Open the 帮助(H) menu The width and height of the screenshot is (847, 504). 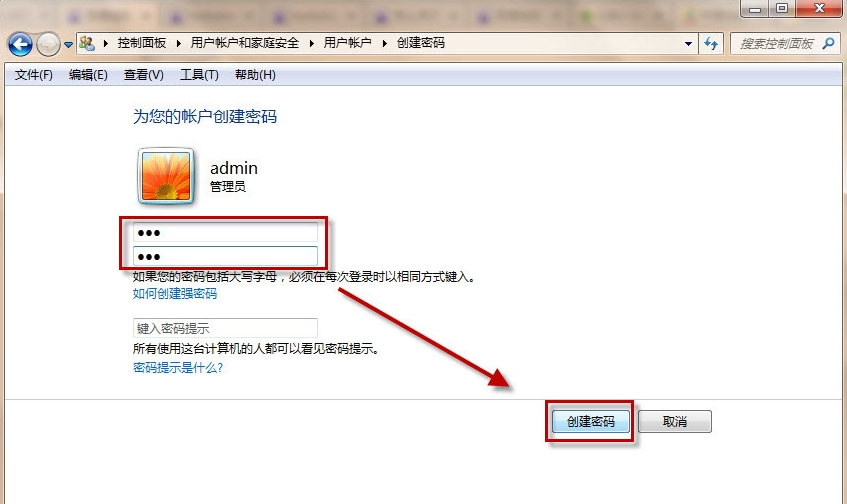pyautogui.click(x=254, y=75)
